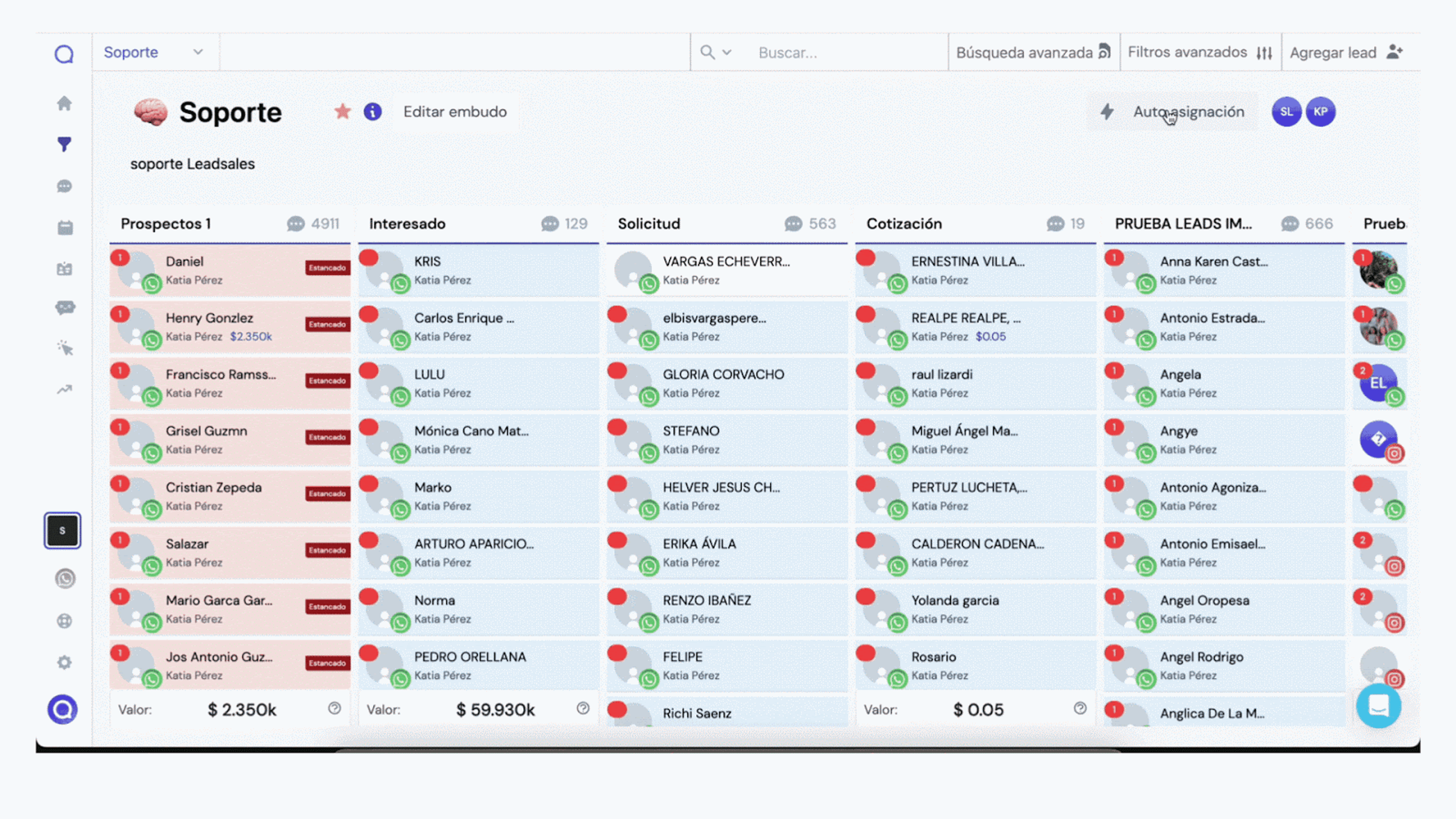
Task: Click the blue info icon beside Soporte
Action: [x=372, y=112]
